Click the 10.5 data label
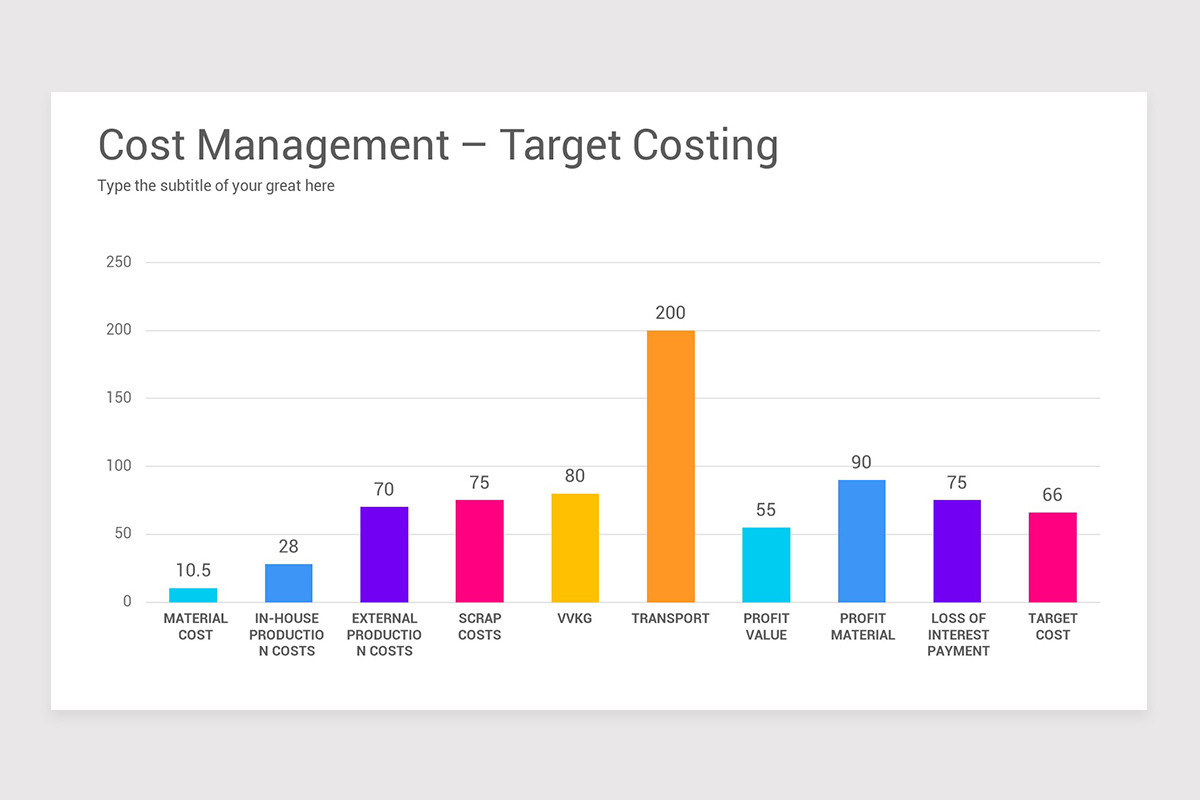 193,570
